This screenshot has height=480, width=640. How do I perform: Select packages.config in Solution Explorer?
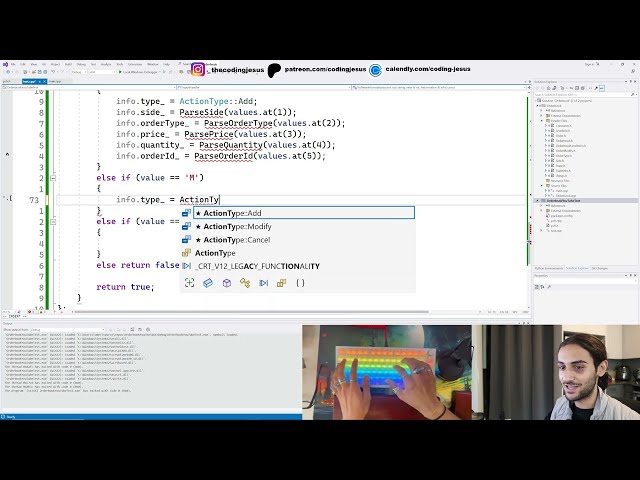click(x=562, y=216)
